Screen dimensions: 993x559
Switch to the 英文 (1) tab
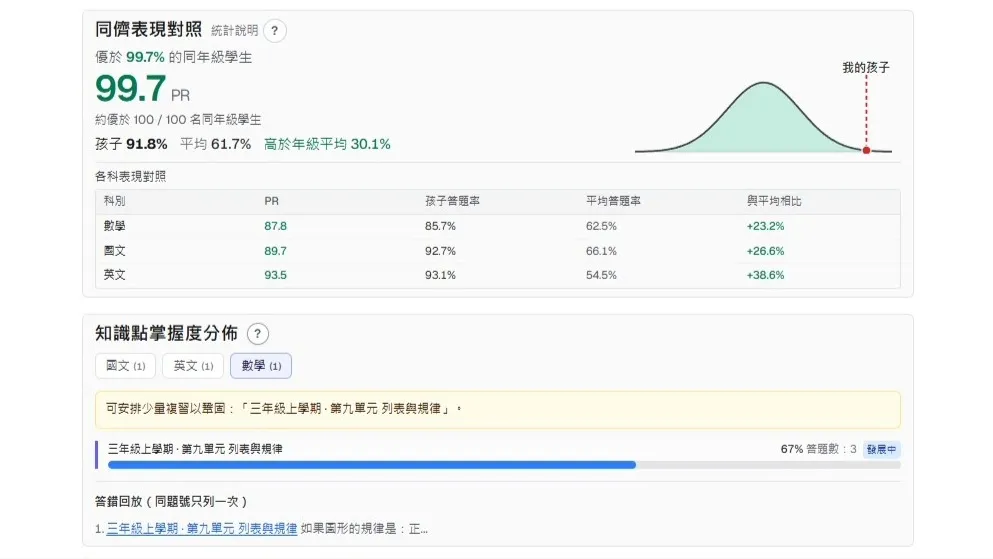(193, 366)
